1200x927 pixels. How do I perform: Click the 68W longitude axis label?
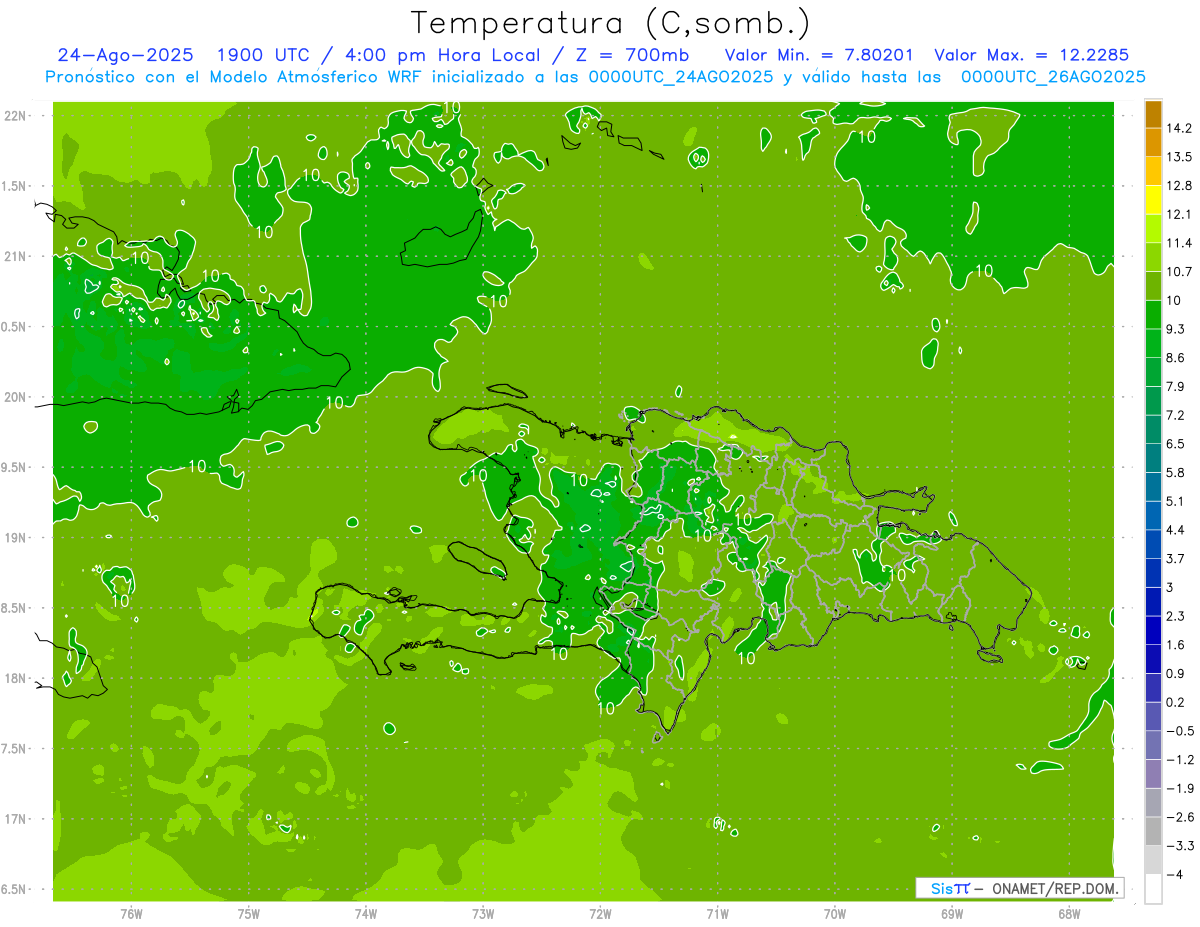point(1069,914)
